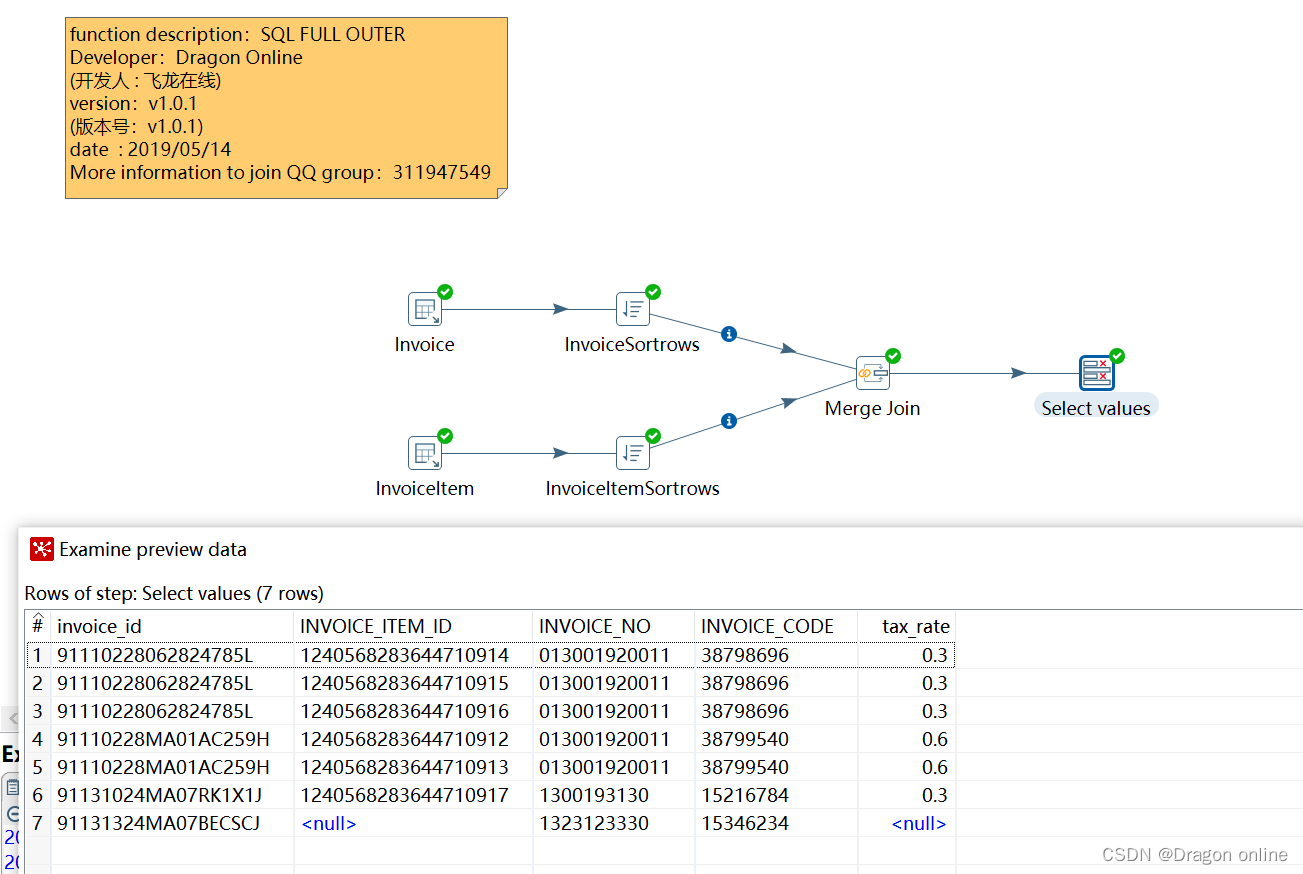Screen dimensions: 1303x874
Task: Click the null INVOICE_ITEM_ID cell in row 7
Action: (413, 823)
